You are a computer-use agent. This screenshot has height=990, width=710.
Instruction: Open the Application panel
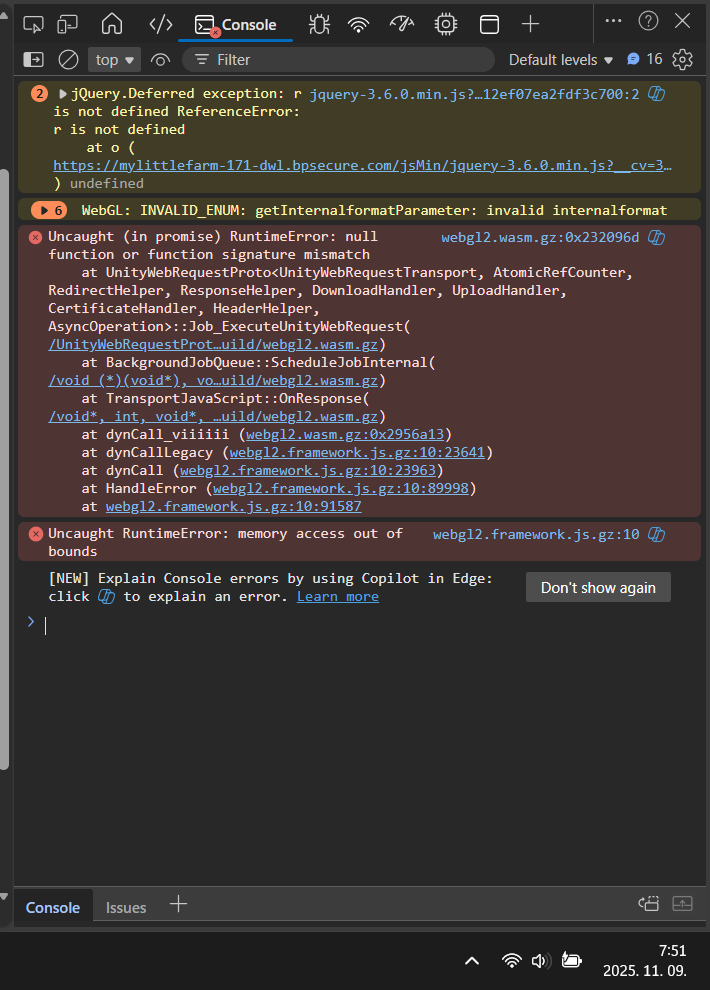[489, 24]
